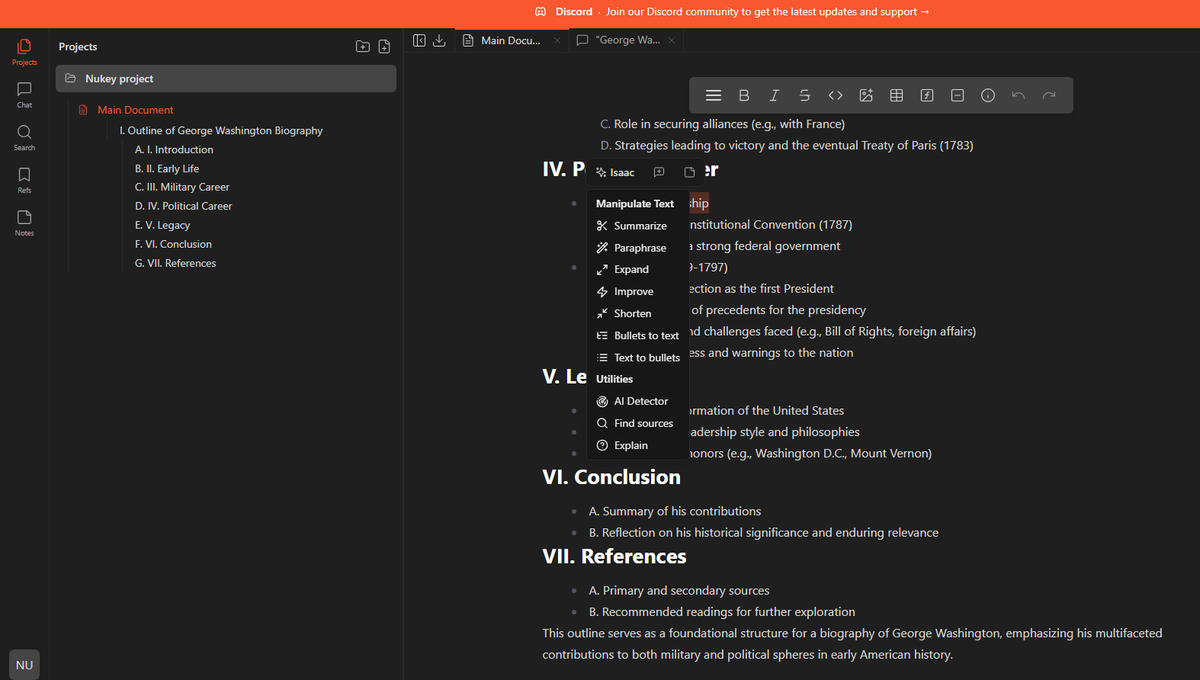
Task: Click the new document icon in Projects
Action: click(383, 46)
